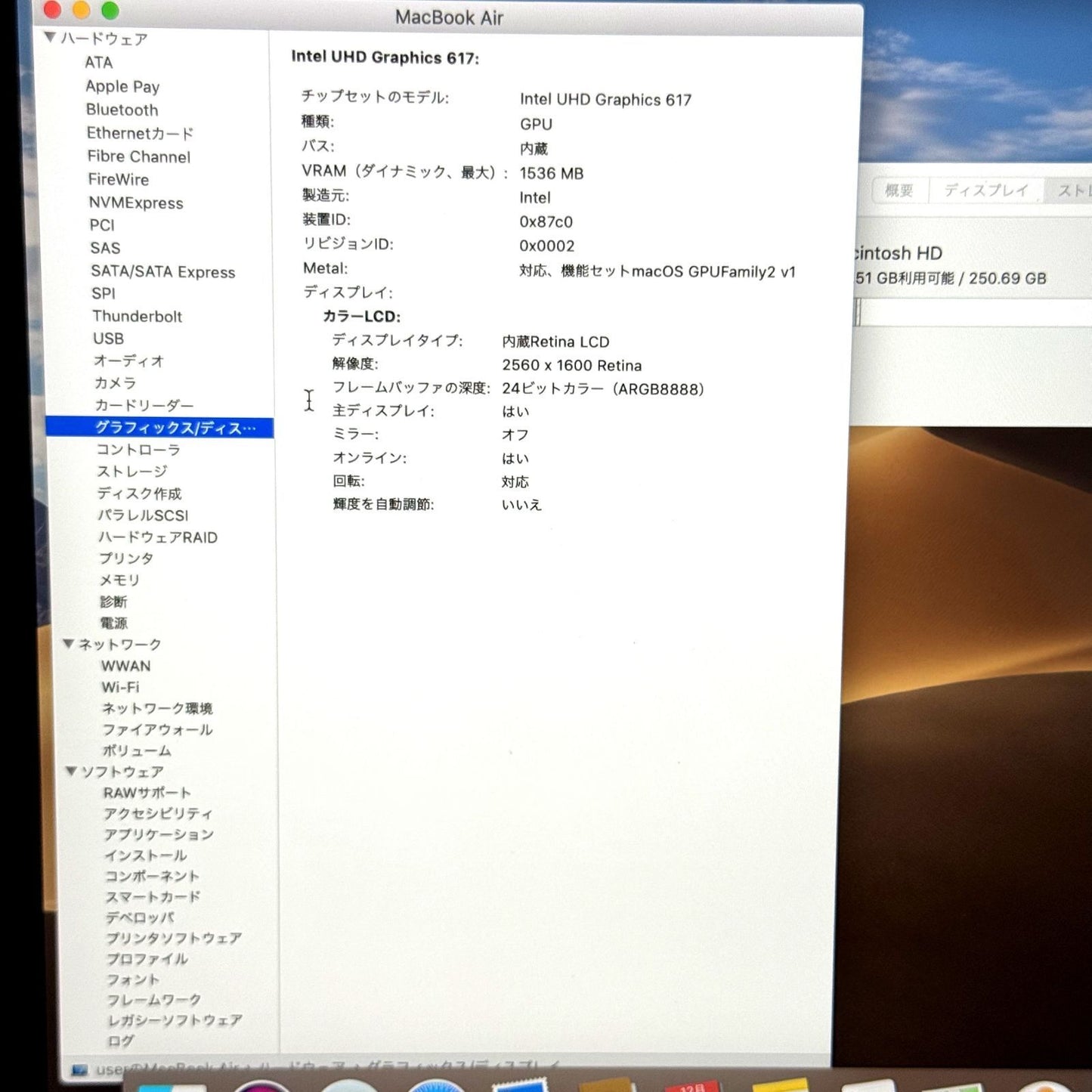1092x1092 pixels.
Task: Select フォント in the sidebar
Action: tap(133, 979)
